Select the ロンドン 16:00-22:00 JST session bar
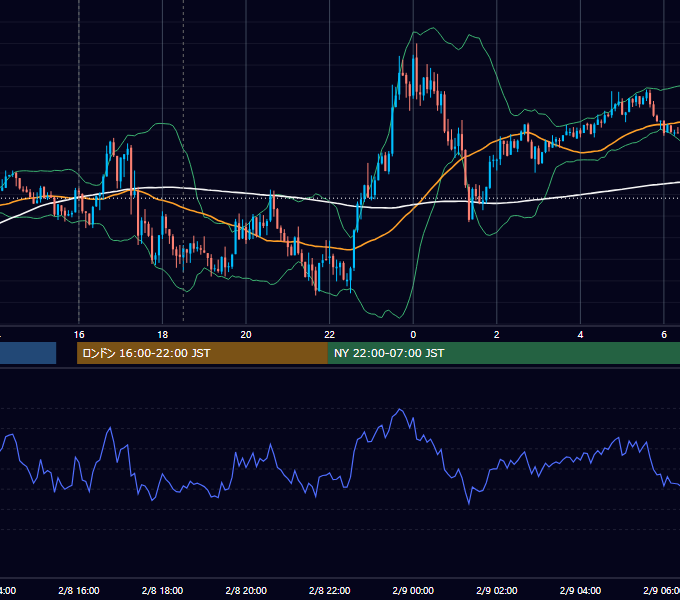 [x=202, y=353]
